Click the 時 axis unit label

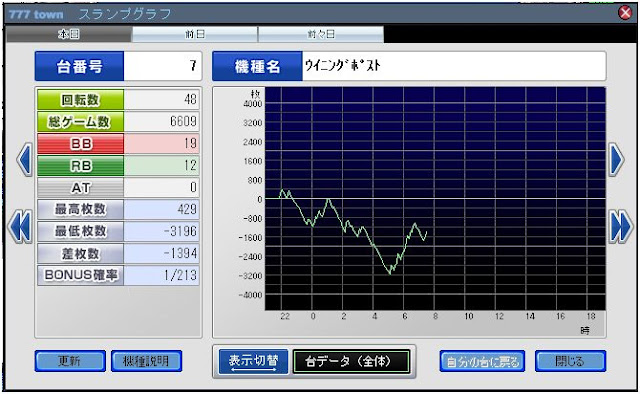[585, 331]
